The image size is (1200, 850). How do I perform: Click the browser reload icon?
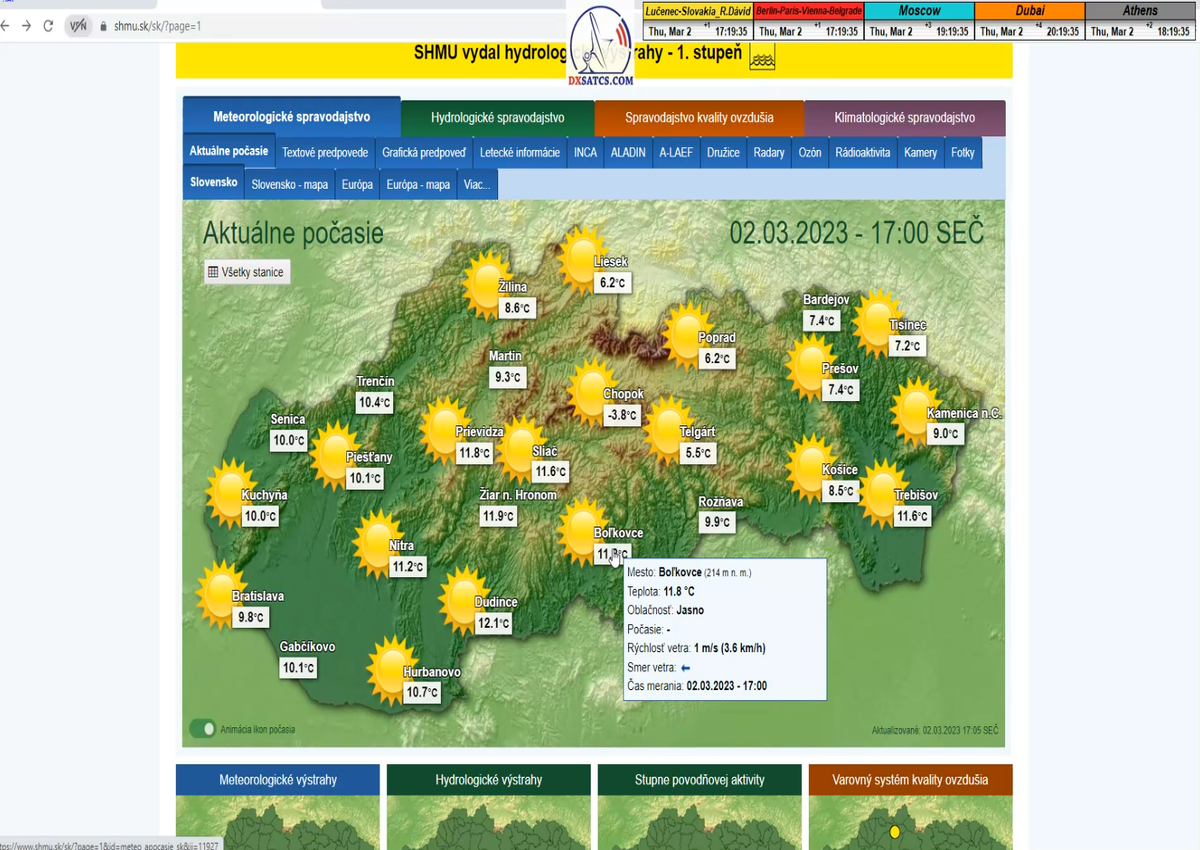click(48, 26)
